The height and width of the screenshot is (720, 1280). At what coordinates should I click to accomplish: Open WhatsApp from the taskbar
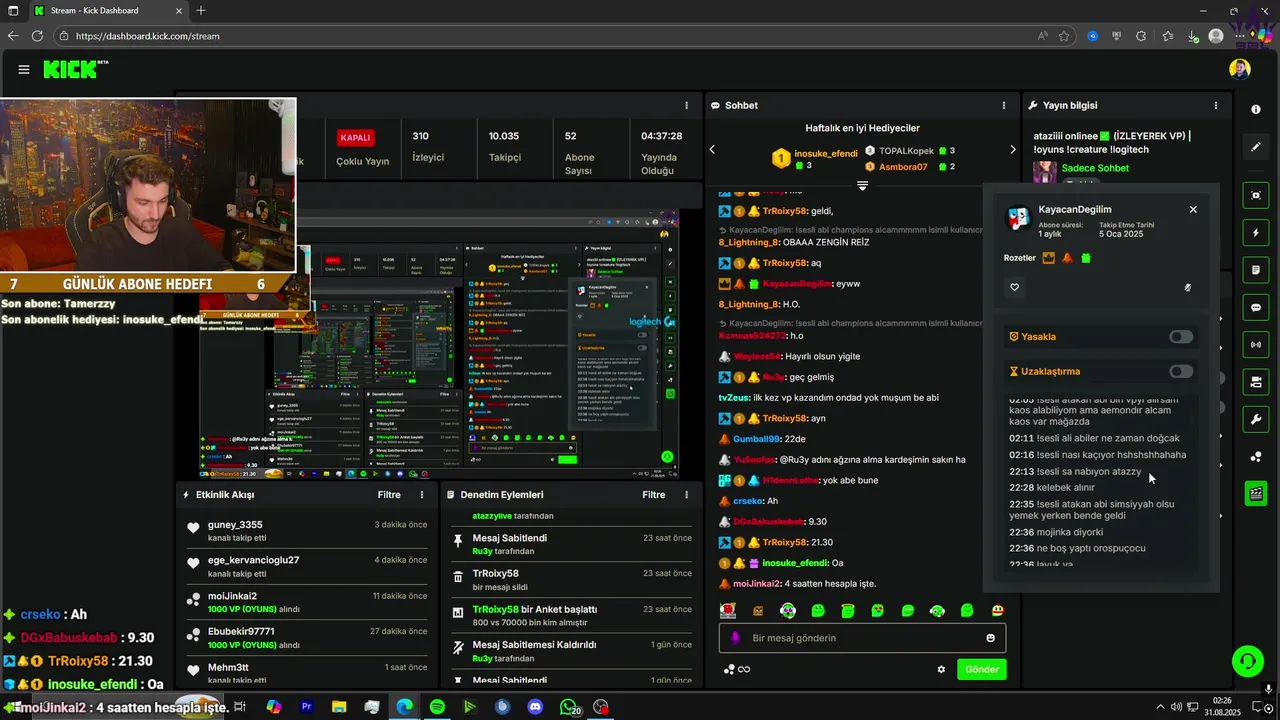pyautogui.click(x=568, y=707)
